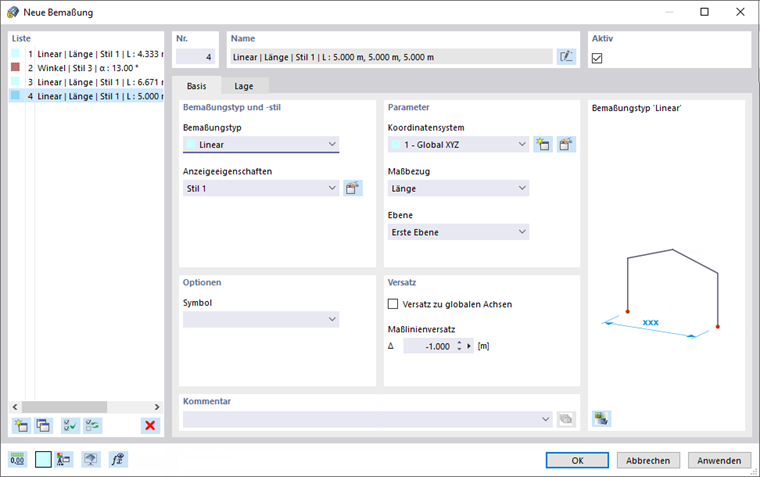Viewport: 760px width, 477px height.
Task: Edit the Stil 1 display properties icon
Action: point(352,188)
